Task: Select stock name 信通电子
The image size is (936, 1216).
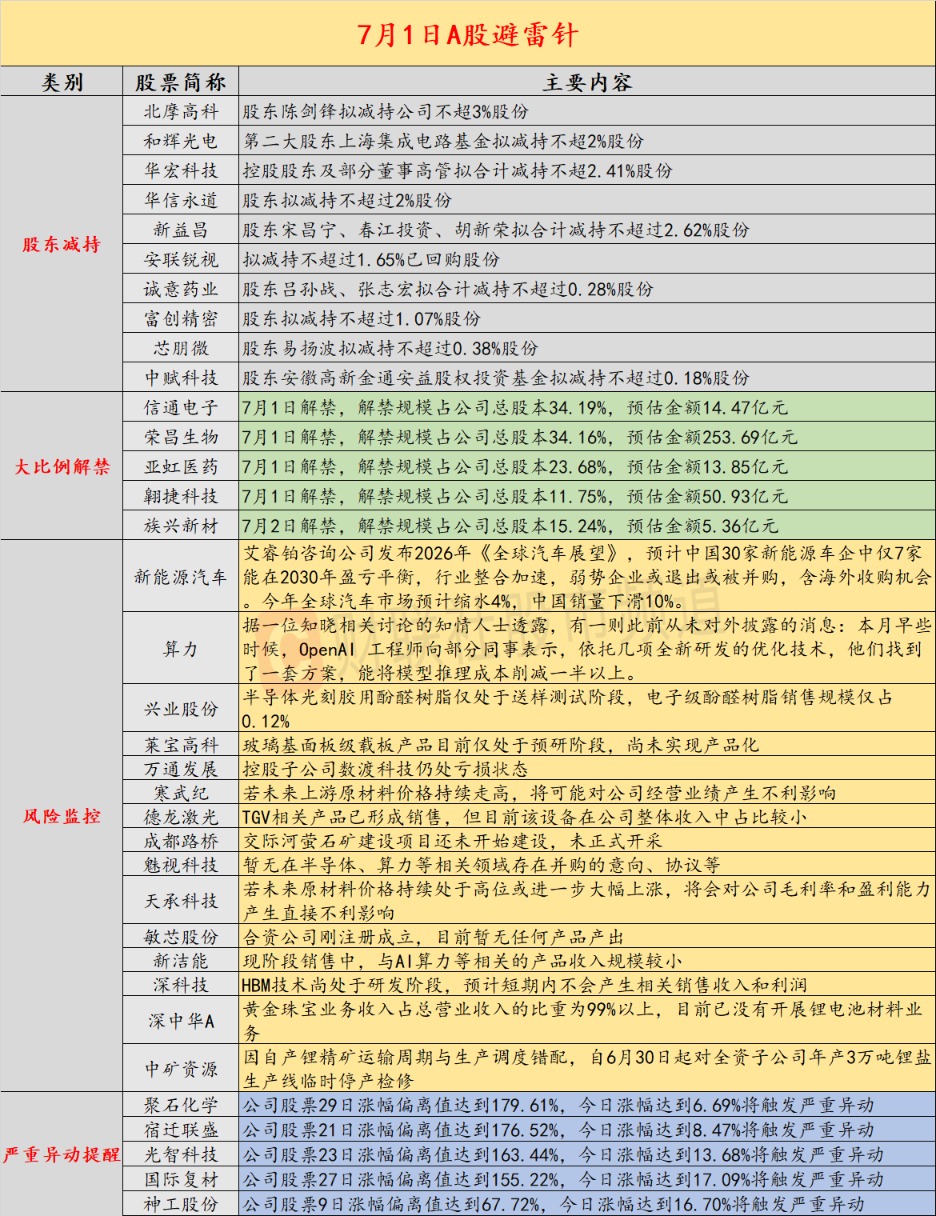Action: (x=181, y=407)
